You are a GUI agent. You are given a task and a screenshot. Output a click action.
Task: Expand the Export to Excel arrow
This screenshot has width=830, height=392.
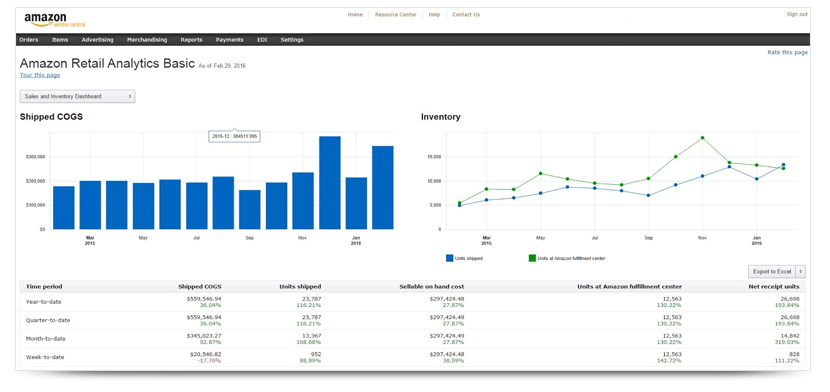(800, 271)
